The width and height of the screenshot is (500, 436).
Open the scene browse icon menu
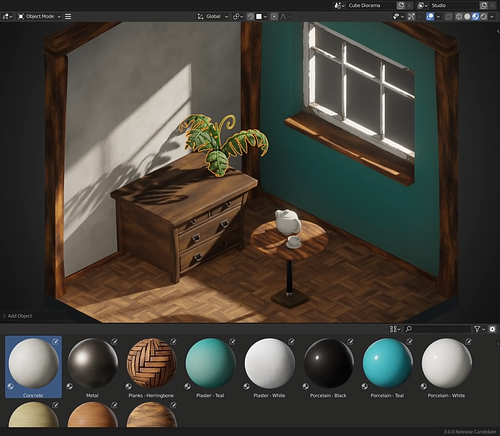click(x=339, y=5)
